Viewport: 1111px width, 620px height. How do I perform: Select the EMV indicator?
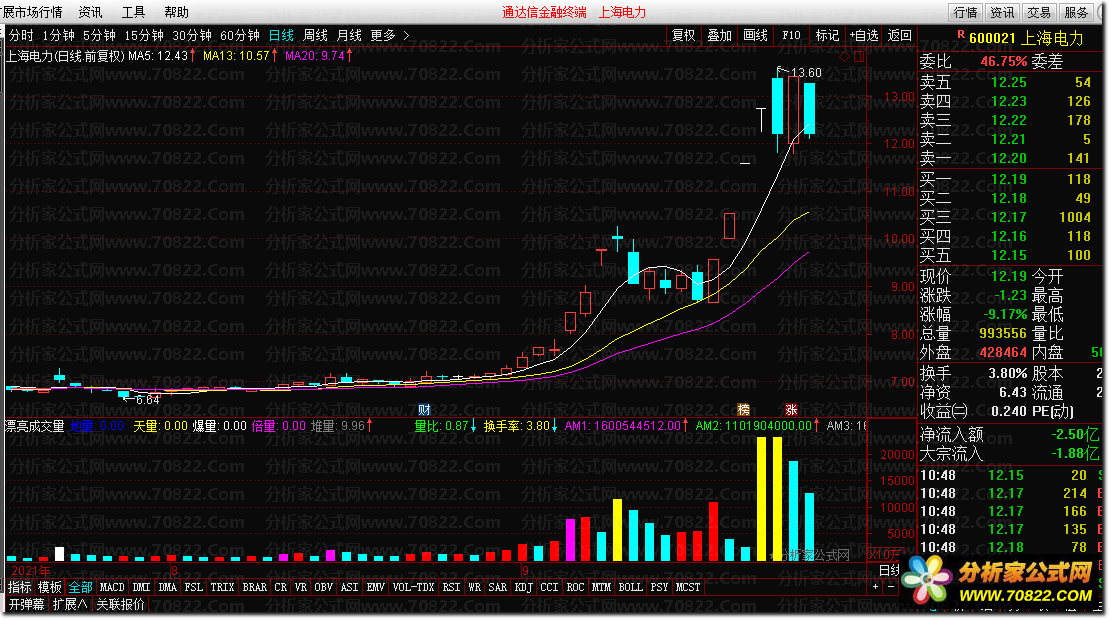click(x=376, y=587)
